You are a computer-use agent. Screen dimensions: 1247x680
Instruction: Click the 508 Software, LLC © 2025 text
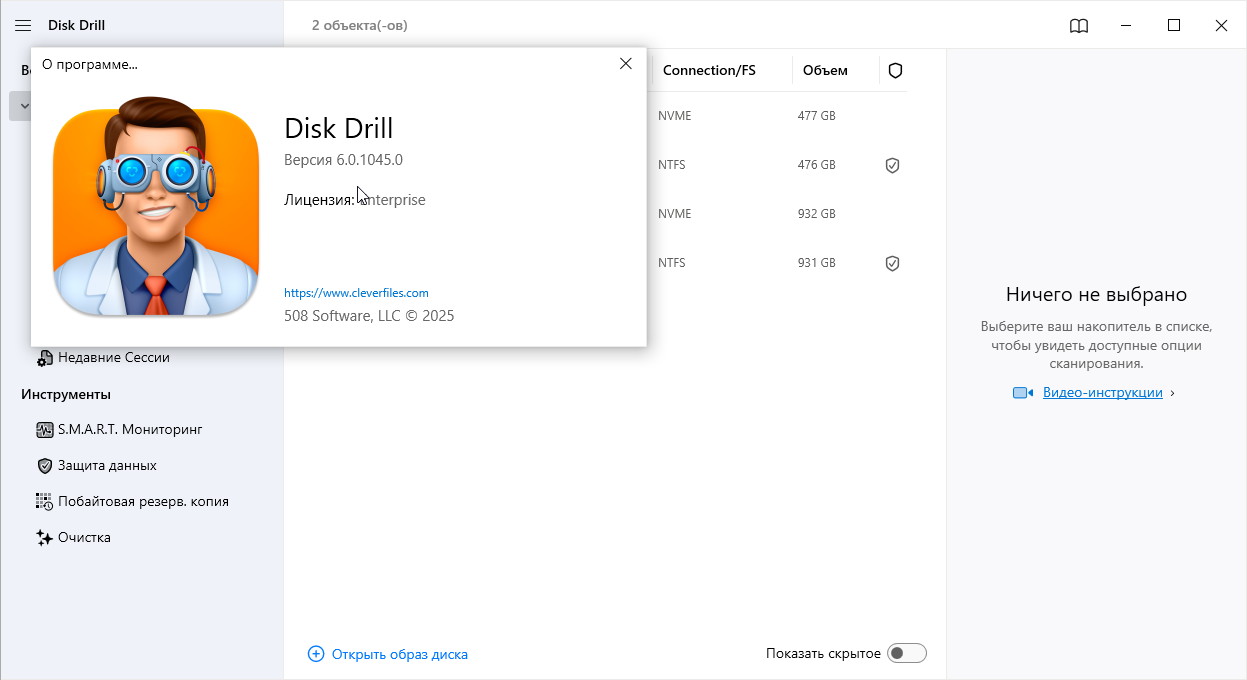(x=369, y=316)
